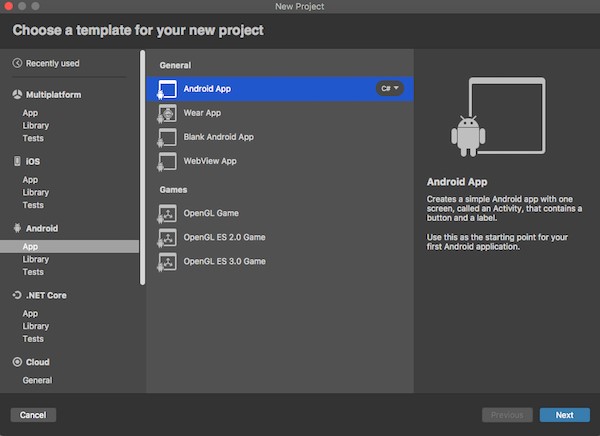Choose the OpenGL Game template
Screen dimensions: 600x436
click(x=280, y=213)
